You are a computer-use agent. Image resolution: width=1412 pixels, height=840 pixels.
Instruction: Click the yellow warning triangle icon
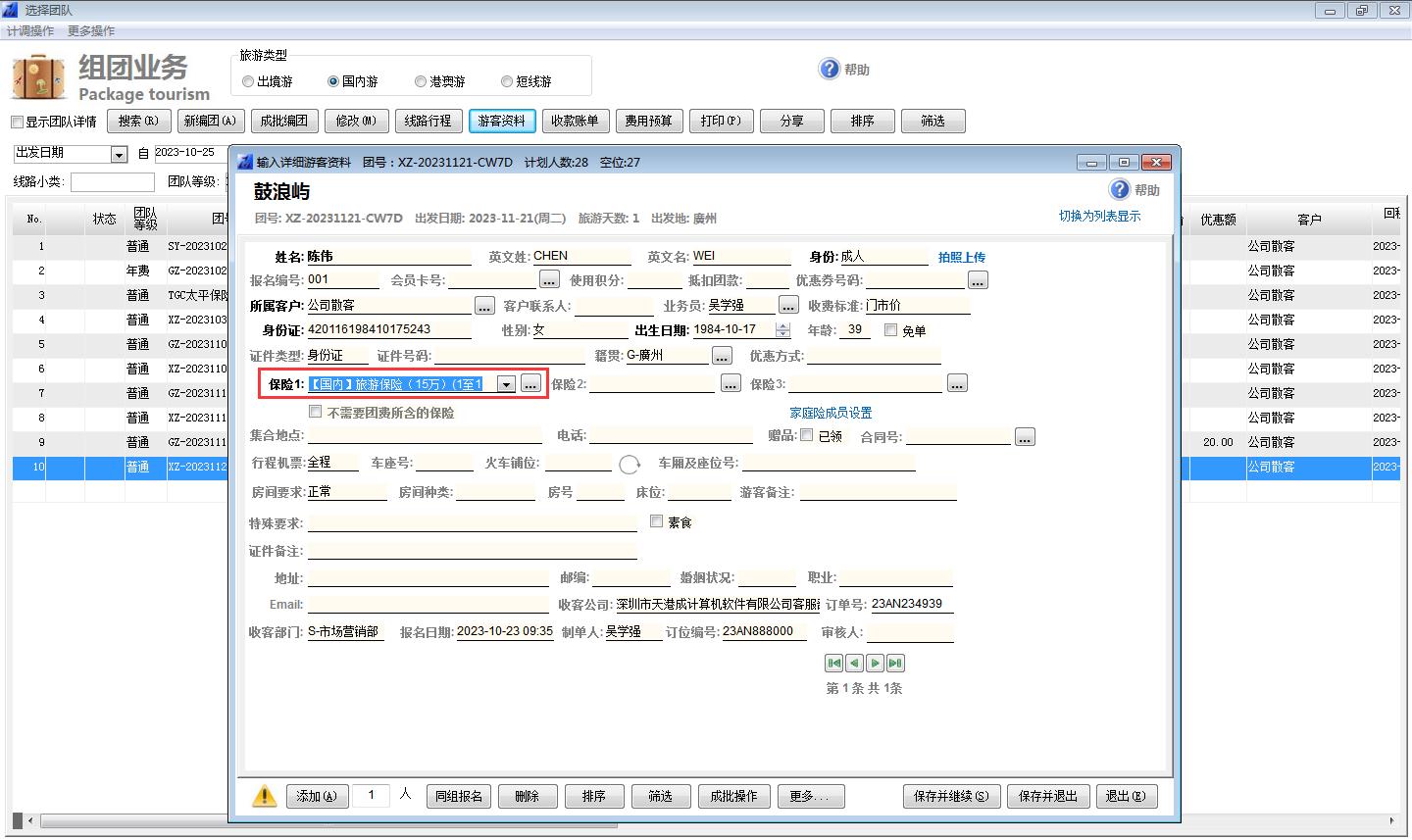264,796
